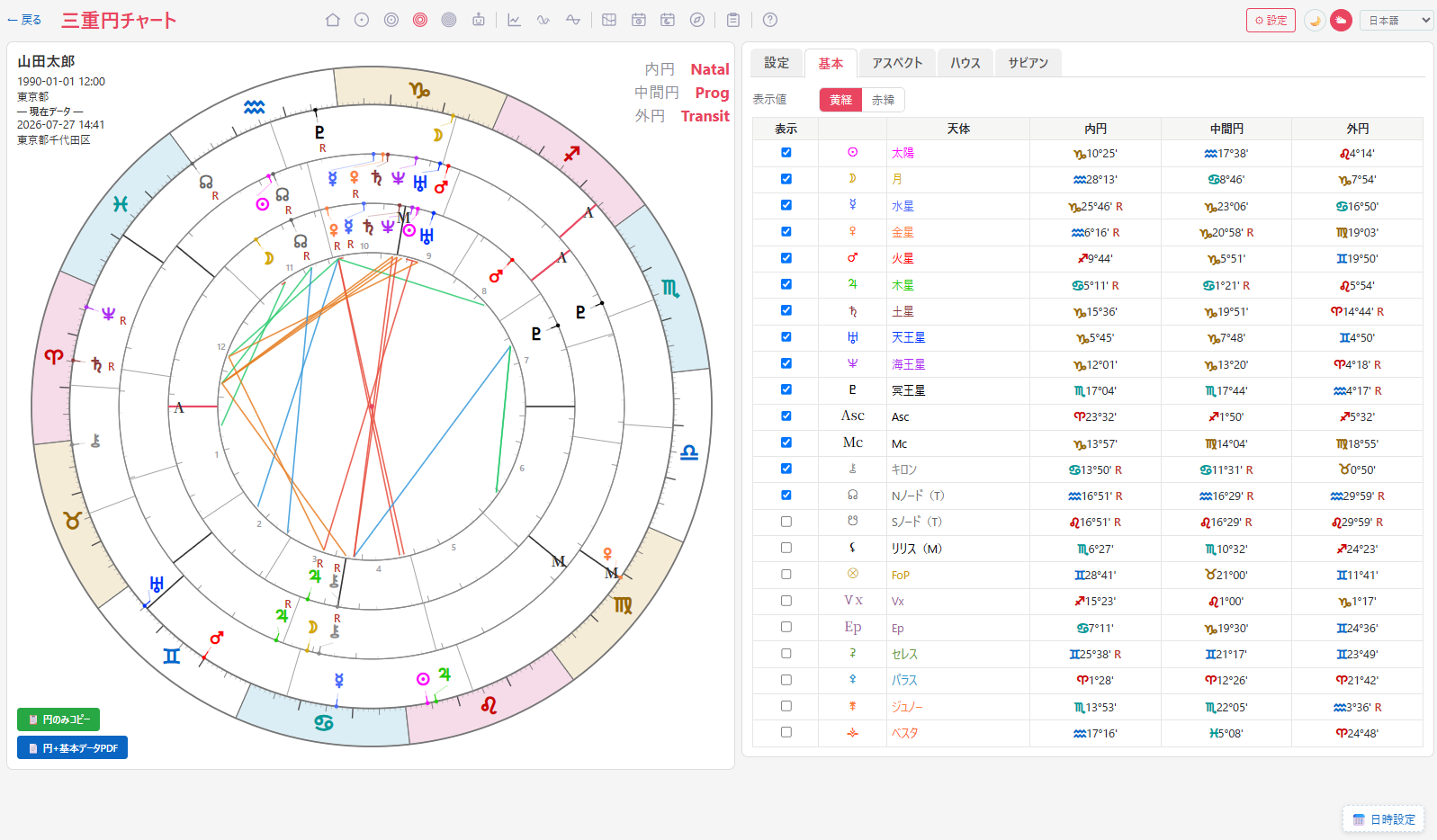Open the home icon in the toolbar
The image size is (1437, 840).
coord(333,20)
